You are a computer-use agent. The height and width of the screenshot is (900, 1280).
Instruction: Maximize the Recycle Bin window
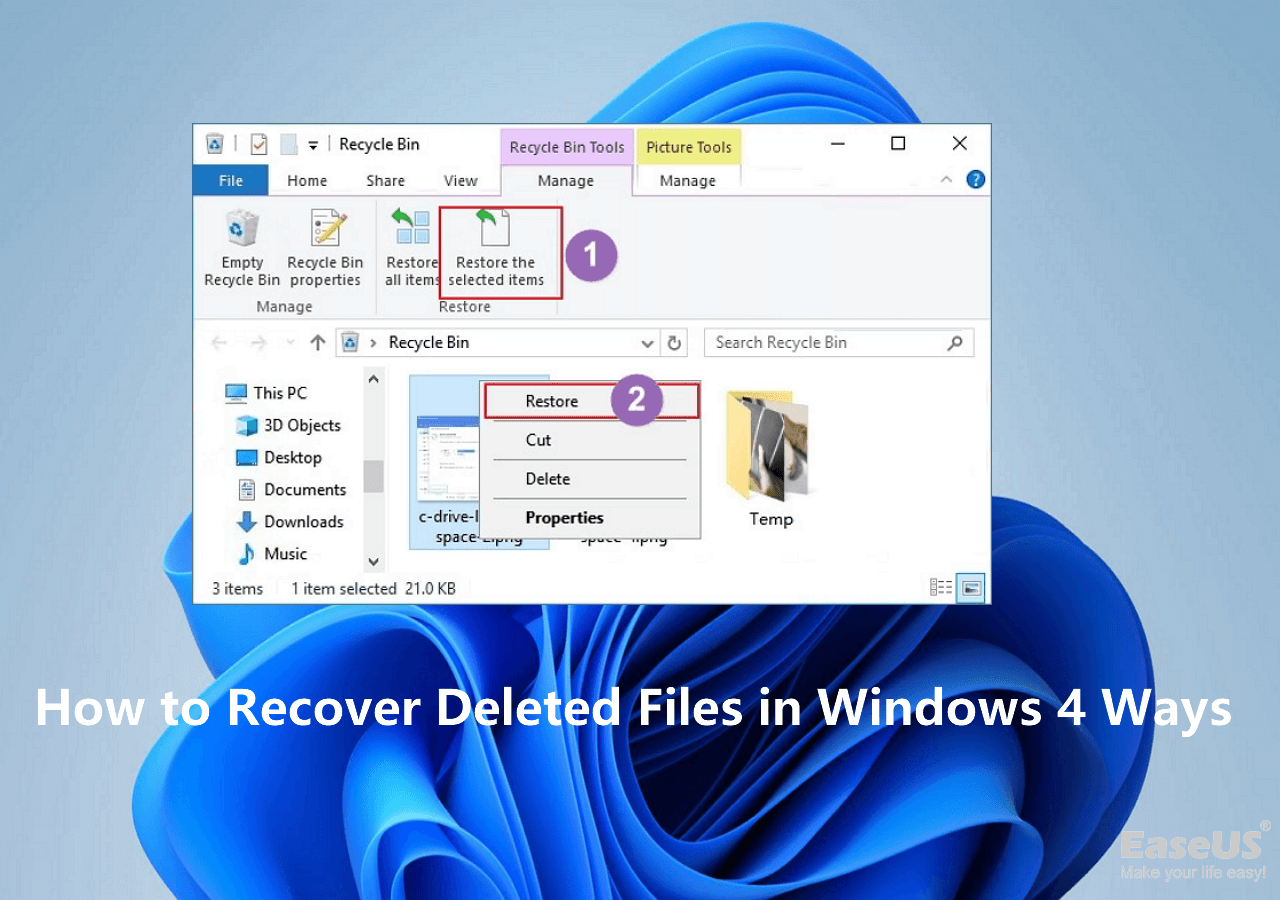[898, 144]
